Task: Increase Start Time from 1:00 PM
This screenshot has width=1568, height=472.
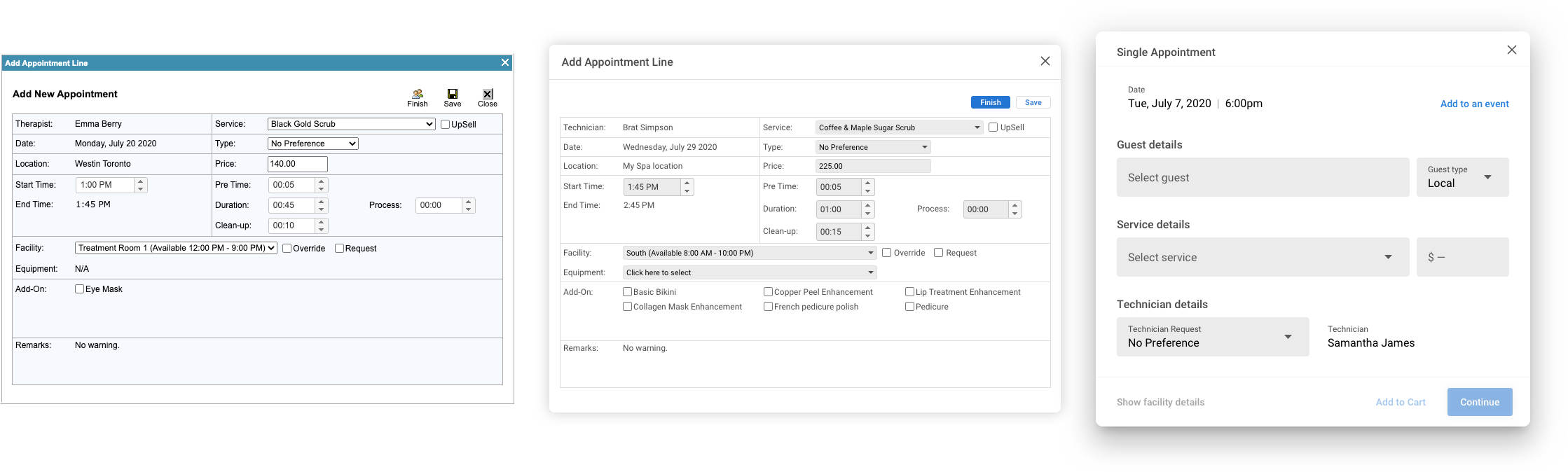Action: coord(141,181)
